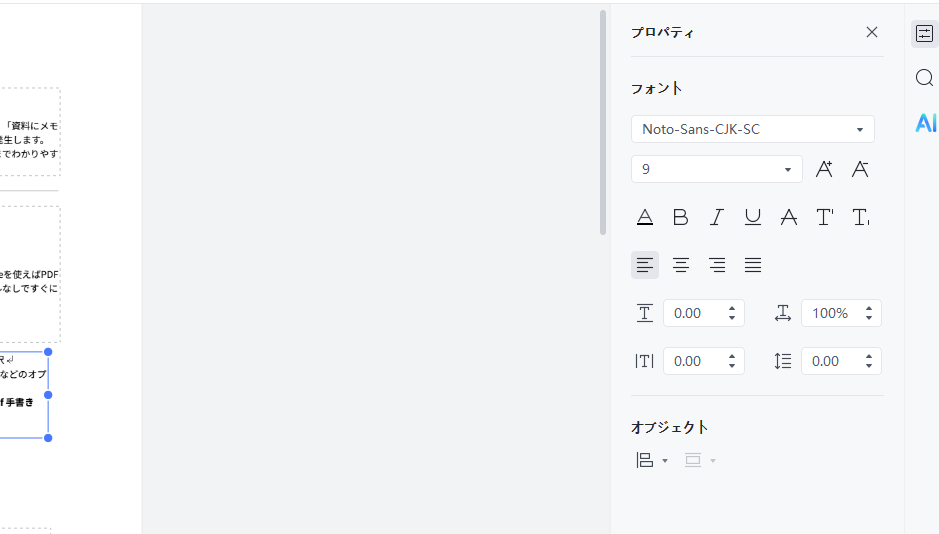Click the text block containing 資料にメモ
Screen dimensions: 939x534
[30, 132]
